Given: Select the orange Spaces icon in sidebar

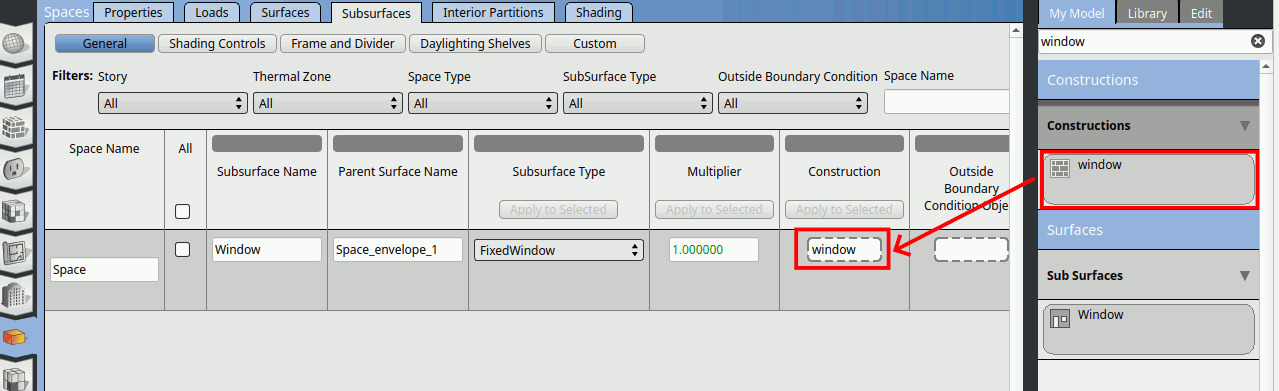Looking at the screenshot, I should click(15, 337).
